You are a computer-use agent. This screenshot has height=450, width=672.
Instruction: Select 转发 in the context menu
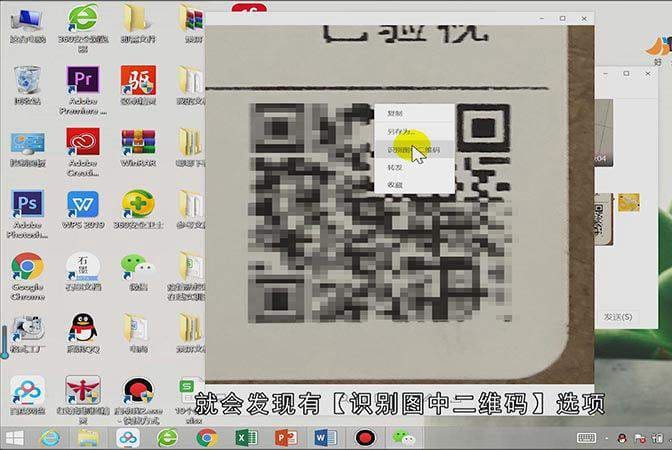[x=414, y=168]
